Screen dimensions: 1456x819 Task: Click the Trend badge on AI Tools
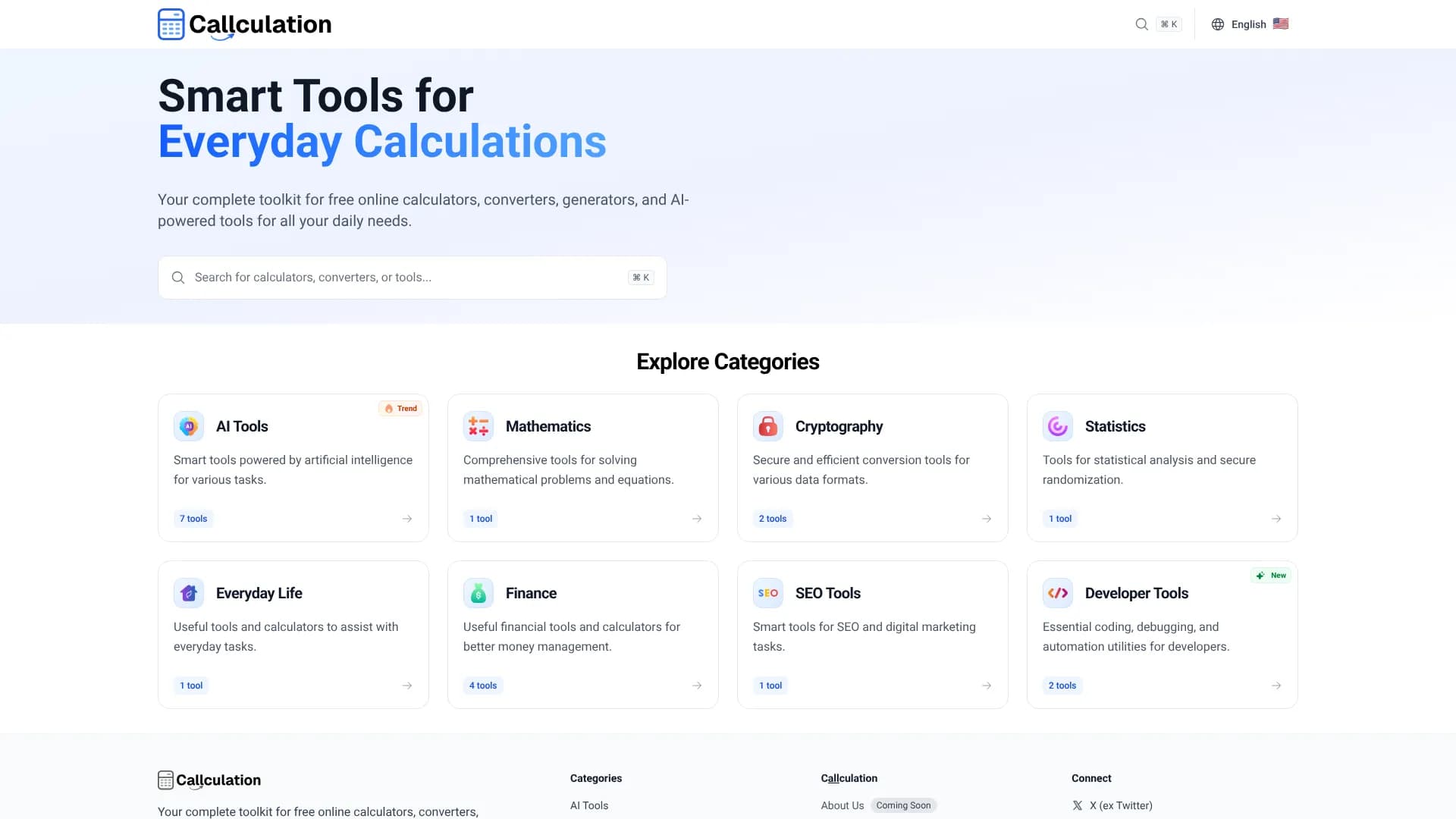(401, 409)
